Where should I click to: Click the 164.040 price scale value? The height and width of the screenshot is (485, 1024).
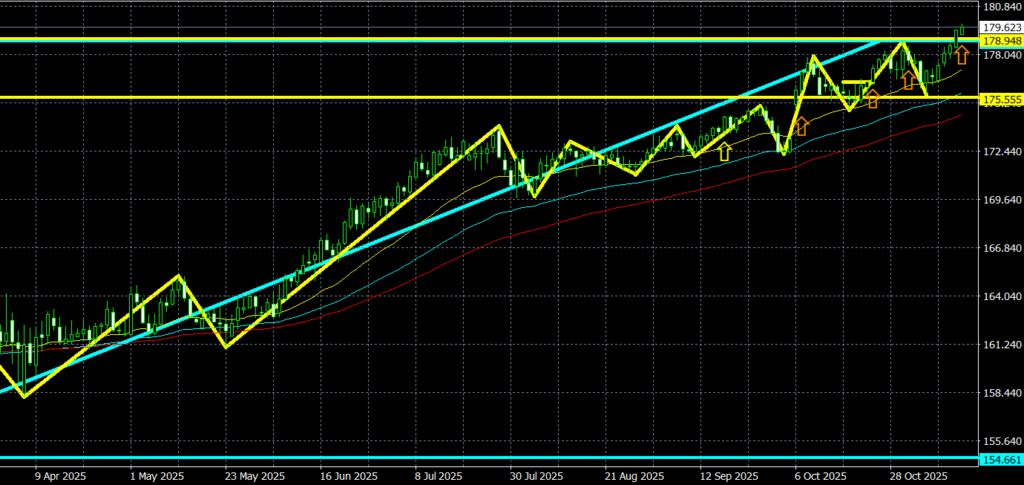1001,297
